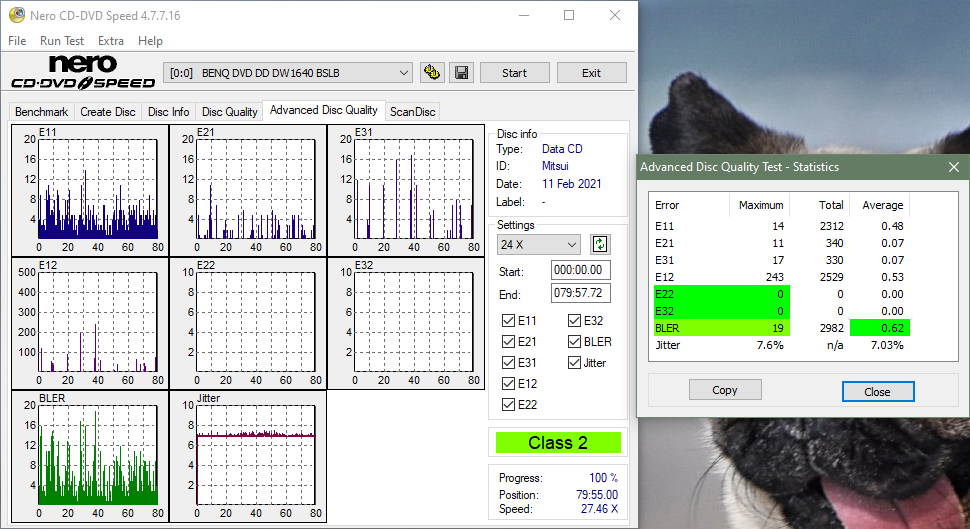The width and height of the screenshot is (970, 529).
Task: Click the Class 2 result indicator
Action: coord(558,443)
